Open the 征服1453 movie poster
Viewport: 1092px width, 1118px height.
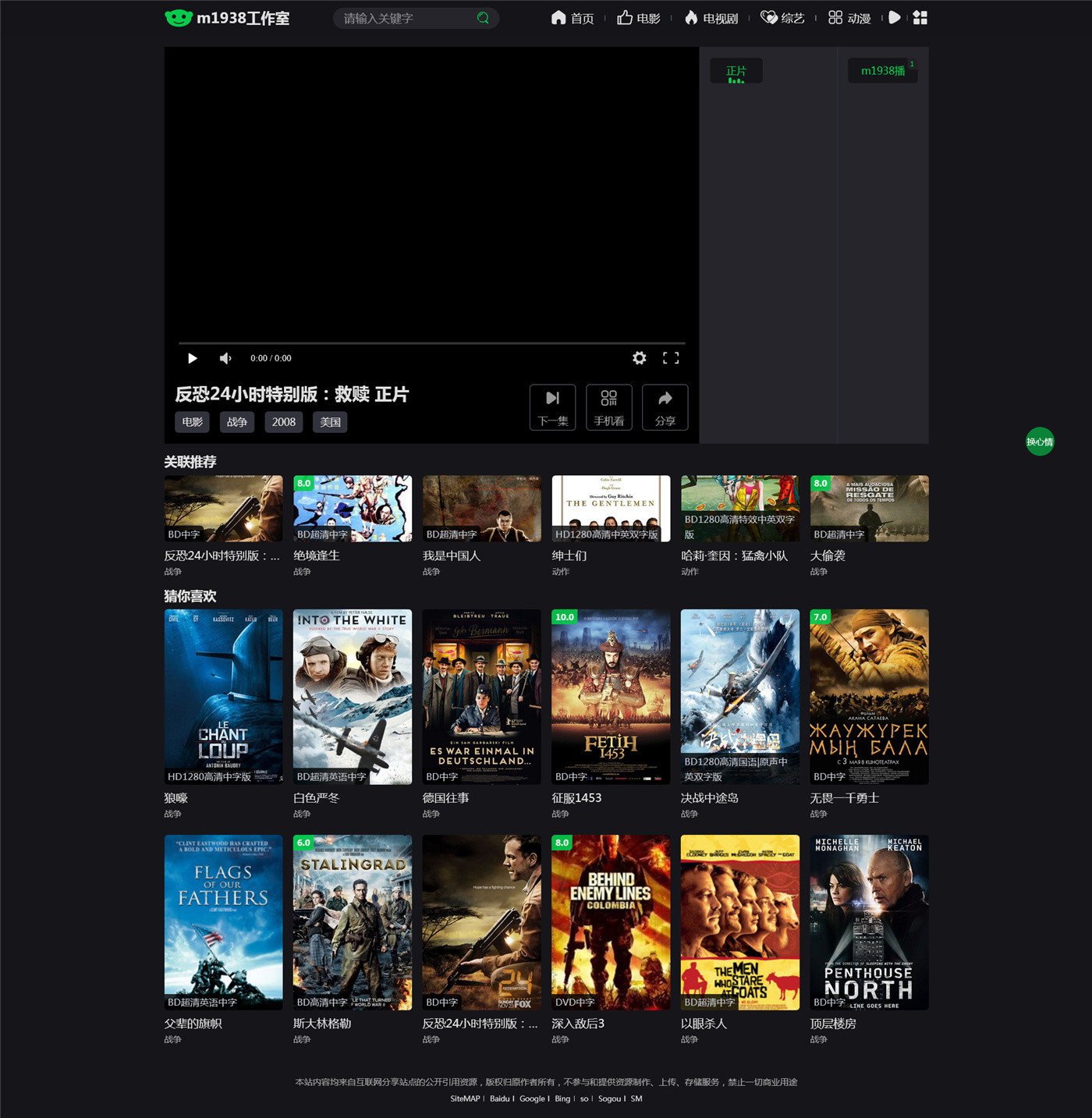click(x=611, y=697)
